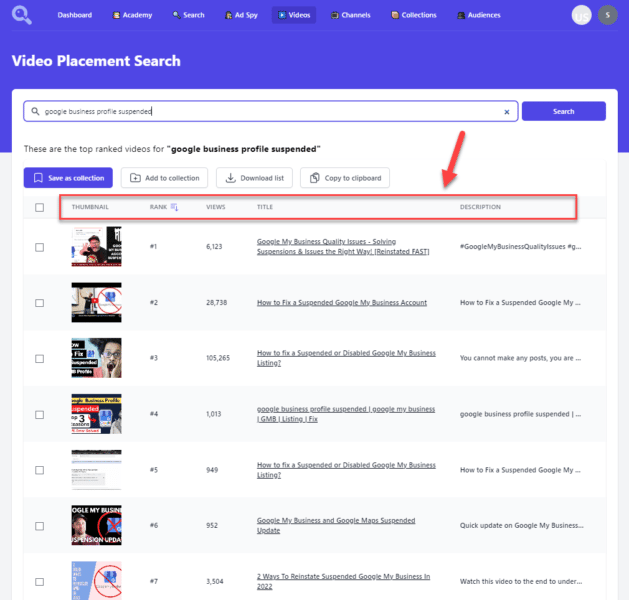Screen dimensions: 629x600
Task: Open the user avatar 'S' menu
Action: (608, 15)
